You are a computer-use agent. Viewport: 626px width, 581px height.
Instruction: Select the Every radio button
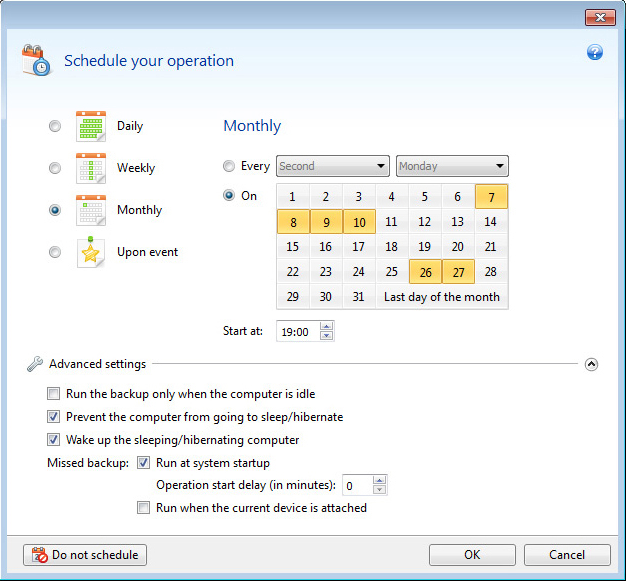(x=230, y=166)
